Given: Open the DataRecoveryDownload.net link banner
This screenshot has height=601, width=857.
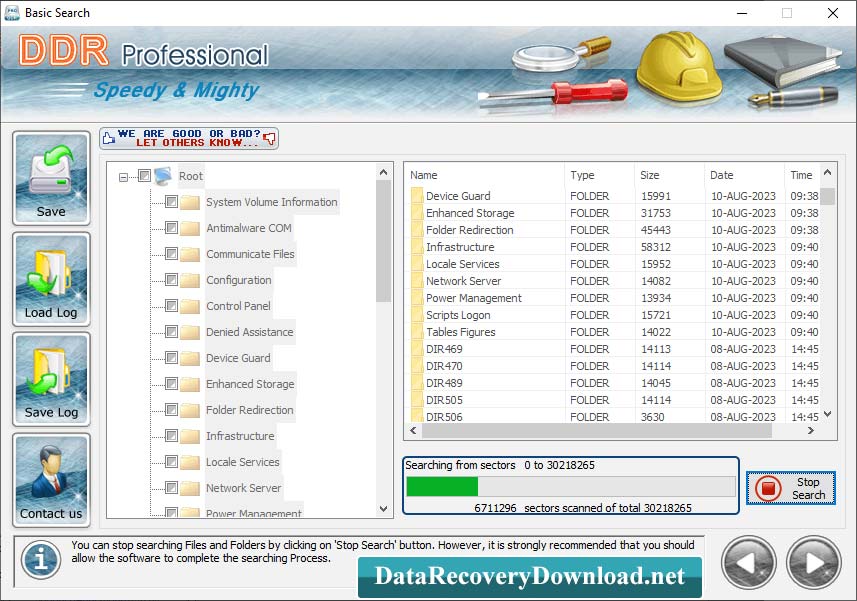Looking at the screenshot, I should coord(530,576).
